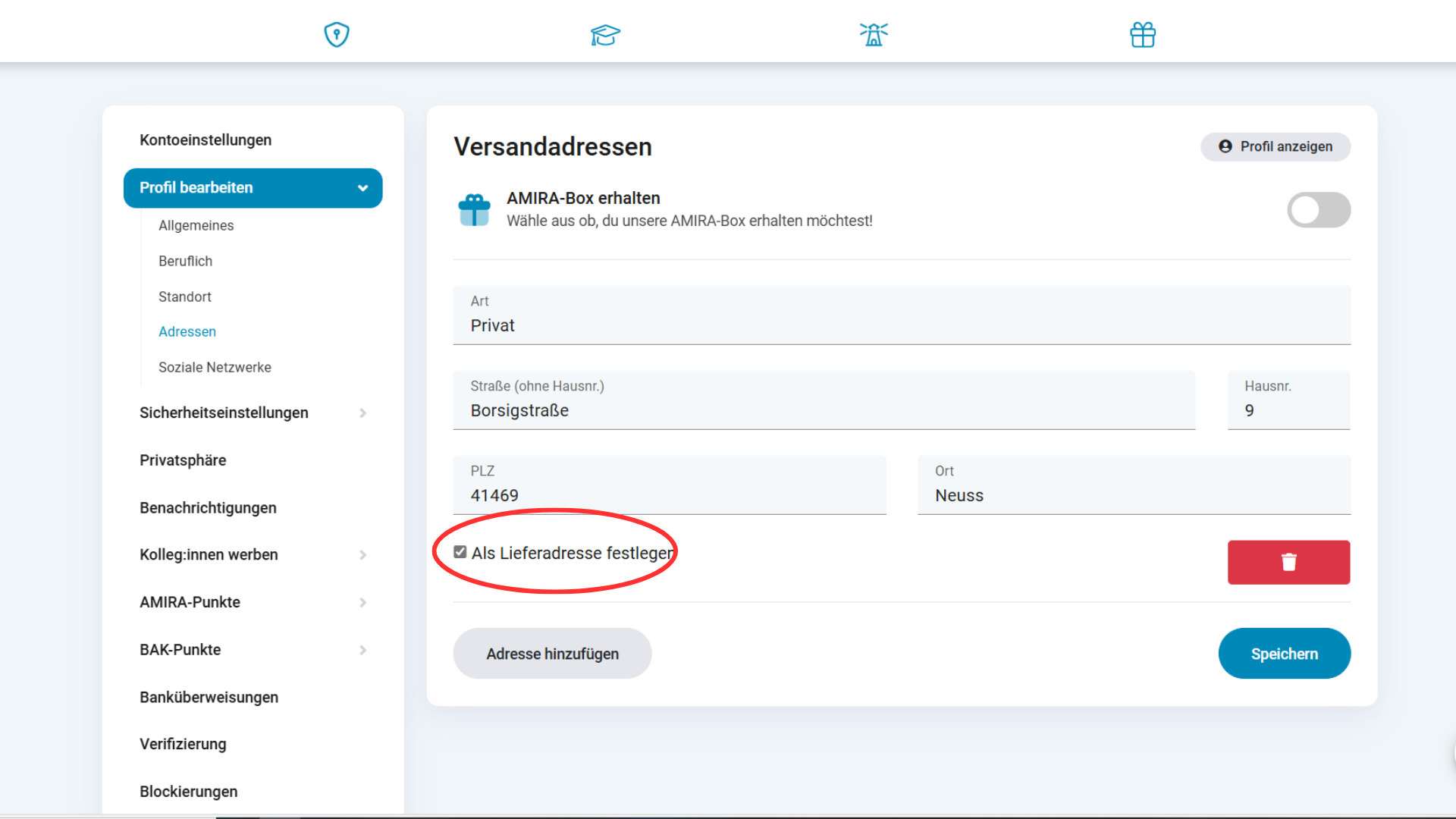Collapse the Profil bearbeiten section
The height and width of the screenshot is (819, 1456).
point(362,188)
